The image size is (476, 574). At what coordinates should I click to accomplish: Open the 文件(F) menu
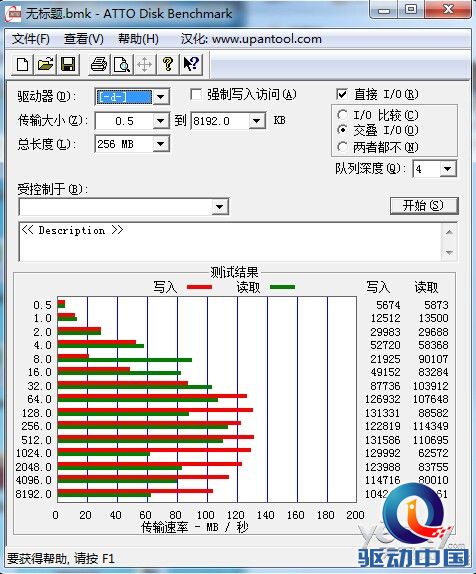pos(31,39)
